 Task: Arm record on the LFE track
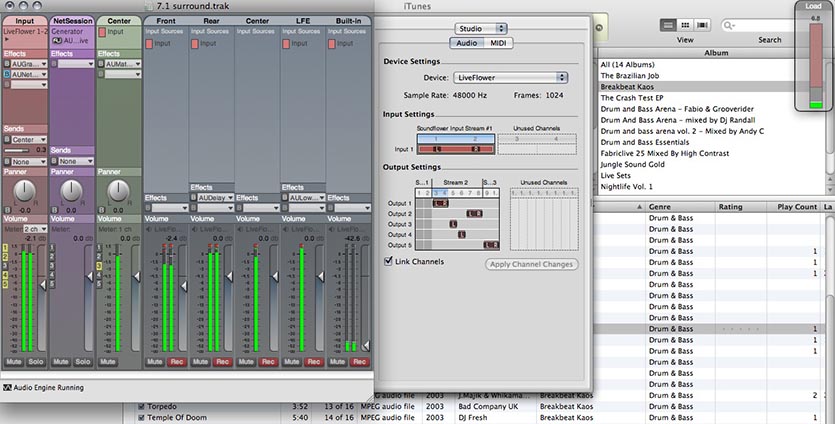(x=316, y=361)
